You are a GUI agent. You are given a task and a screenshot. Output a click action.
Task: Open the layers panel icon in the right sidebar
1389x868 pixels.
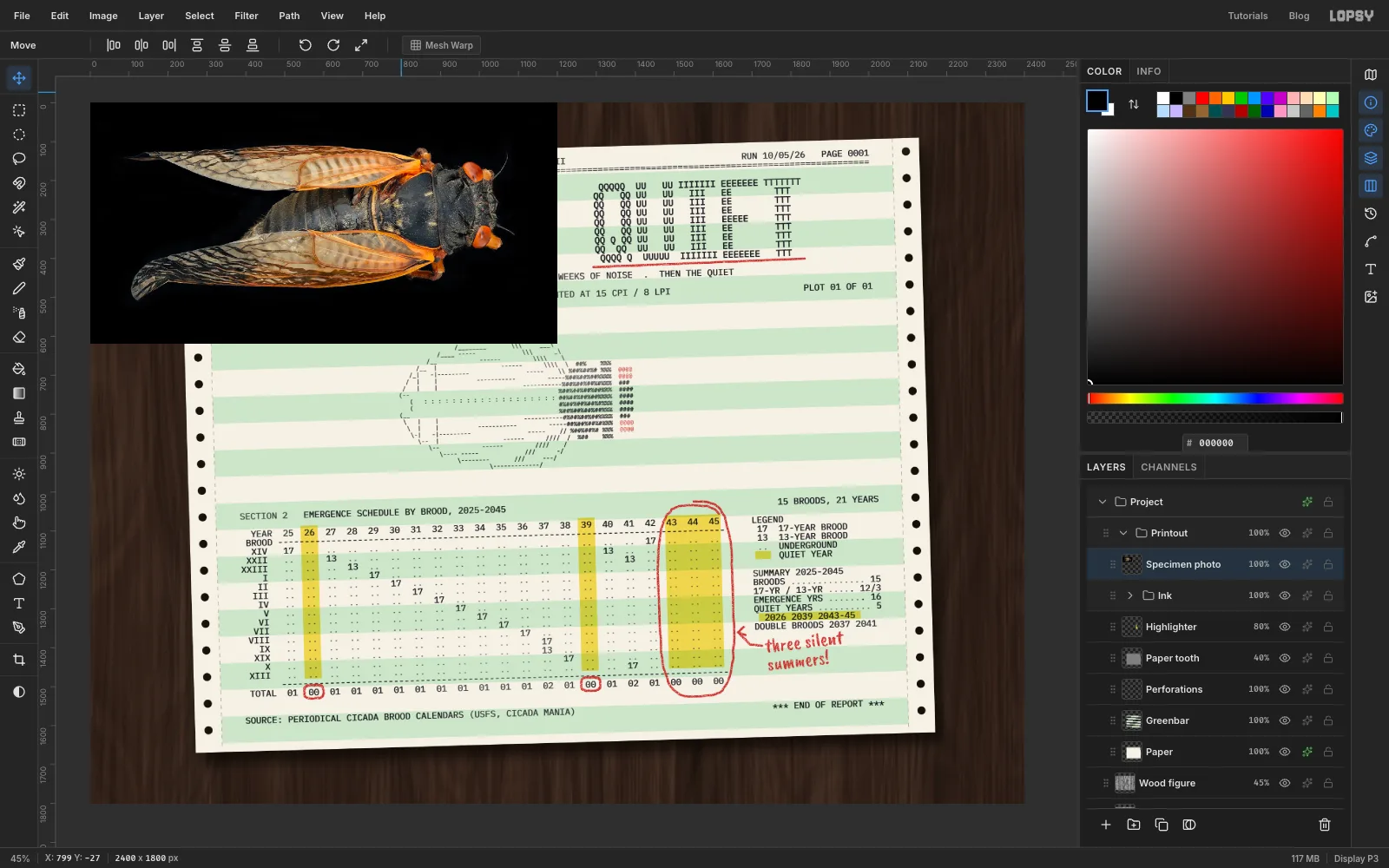1371,158
